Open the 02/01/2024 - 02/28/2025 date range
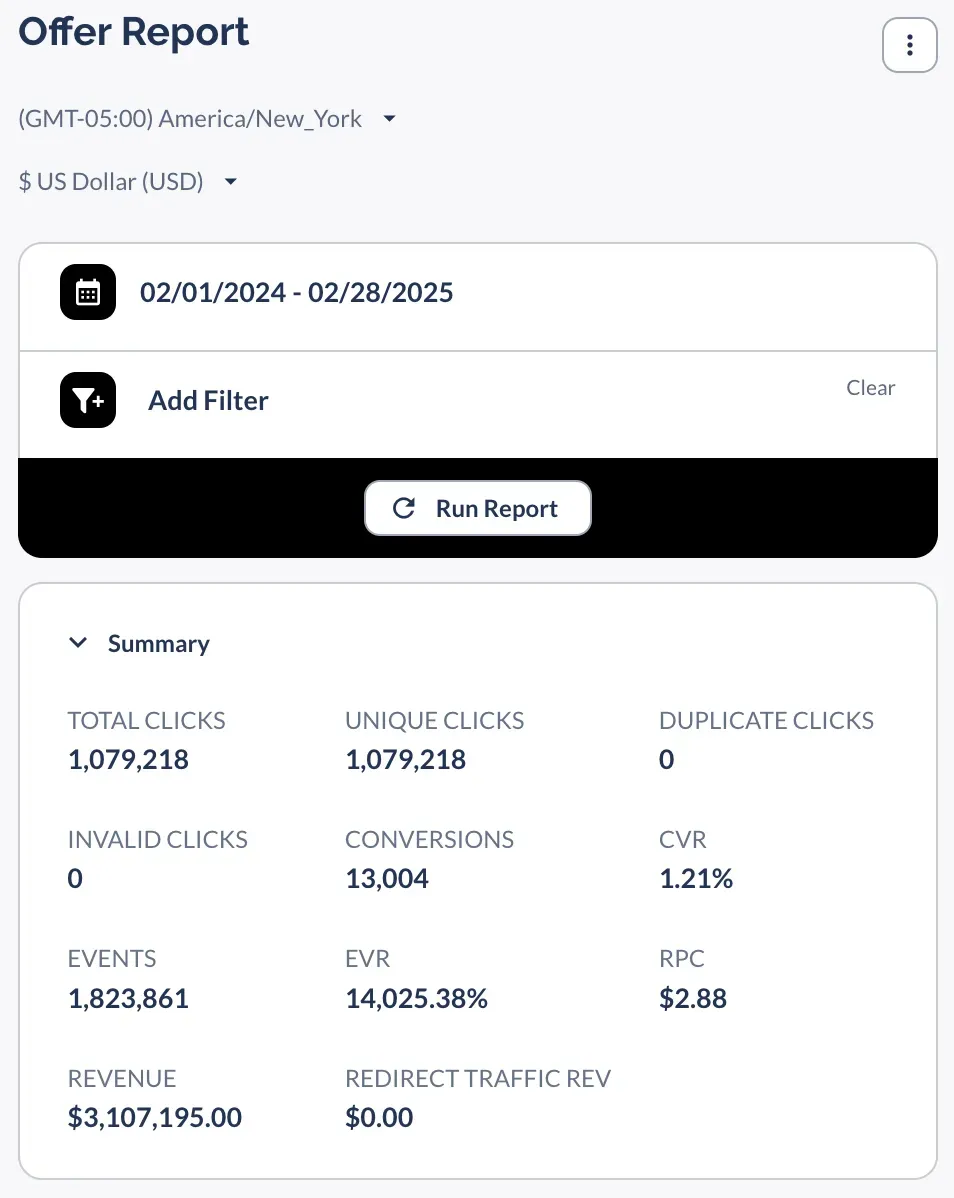 297,292
